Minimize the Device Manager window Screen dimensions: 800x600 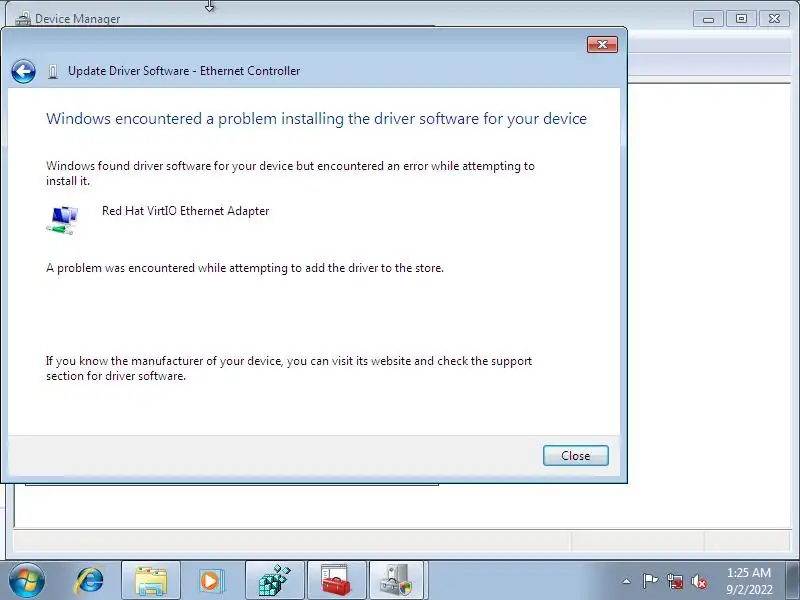[708, 19]
